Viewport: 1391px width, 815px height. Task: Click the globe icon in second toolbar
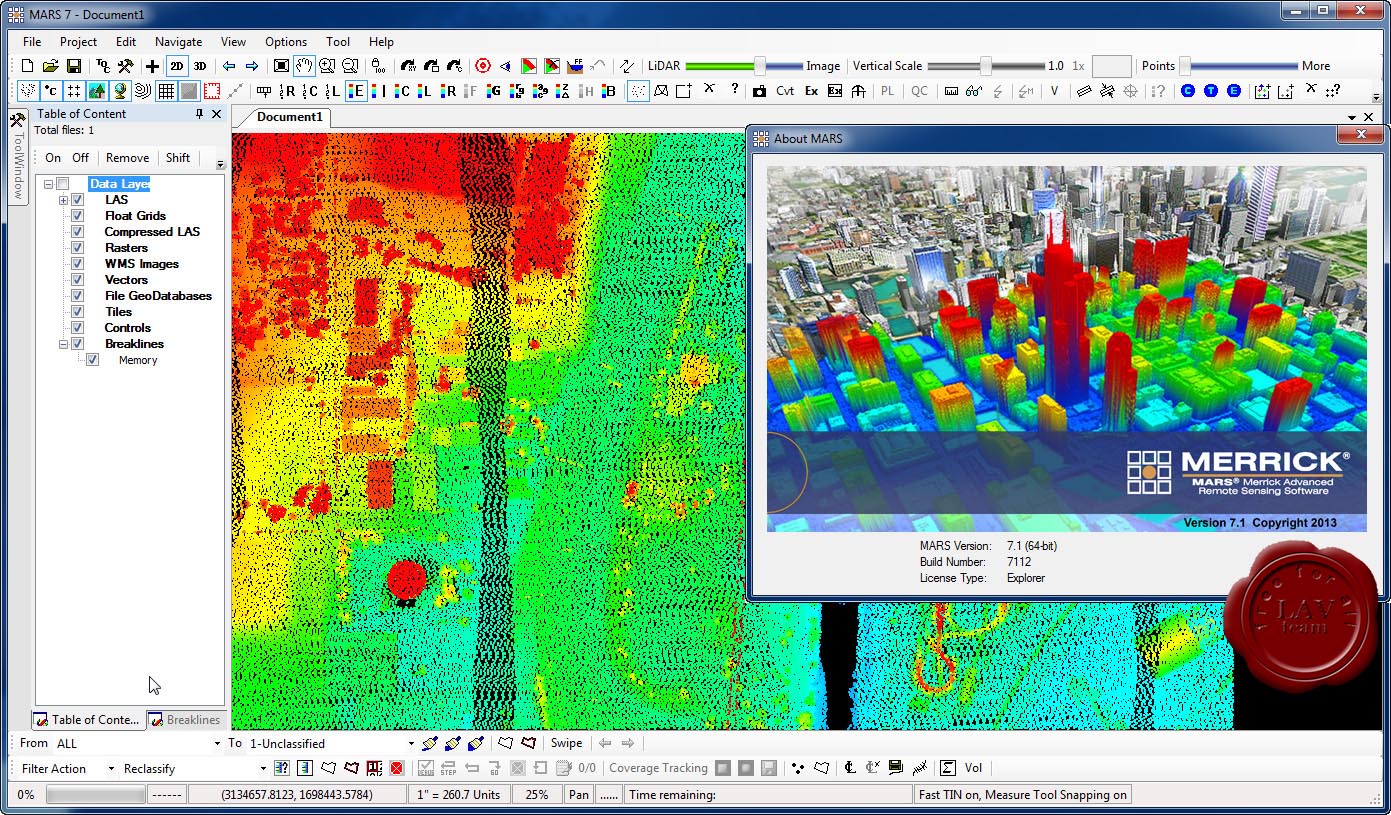point(120,91)
